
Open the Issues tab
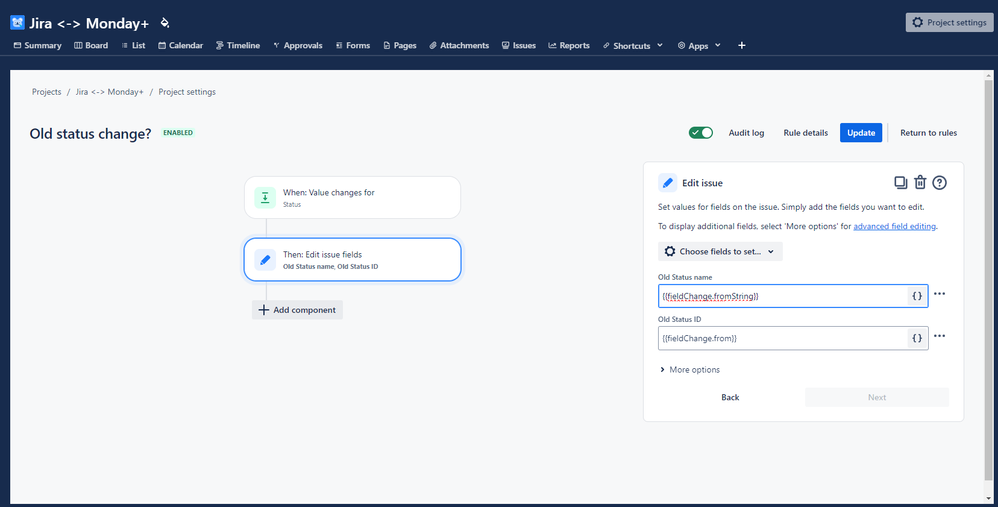(519, 46)
